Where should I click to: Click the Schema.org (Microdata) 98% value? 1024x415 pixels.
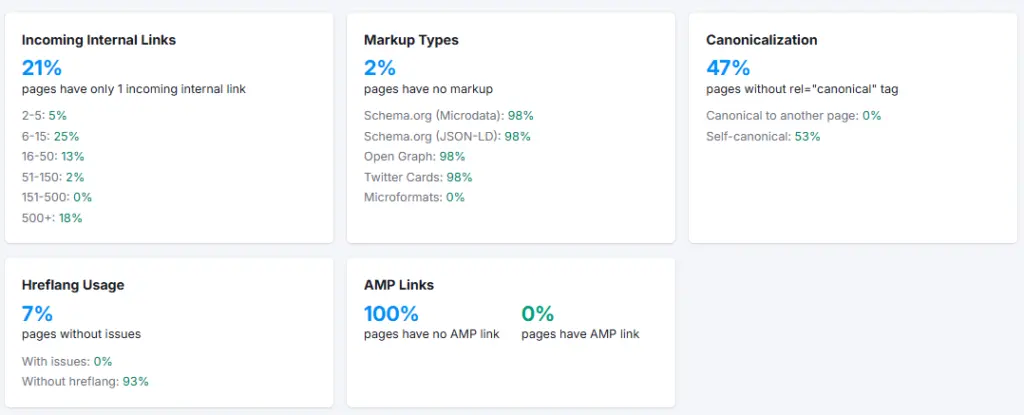pyautogui.click(x=520, y=115)
